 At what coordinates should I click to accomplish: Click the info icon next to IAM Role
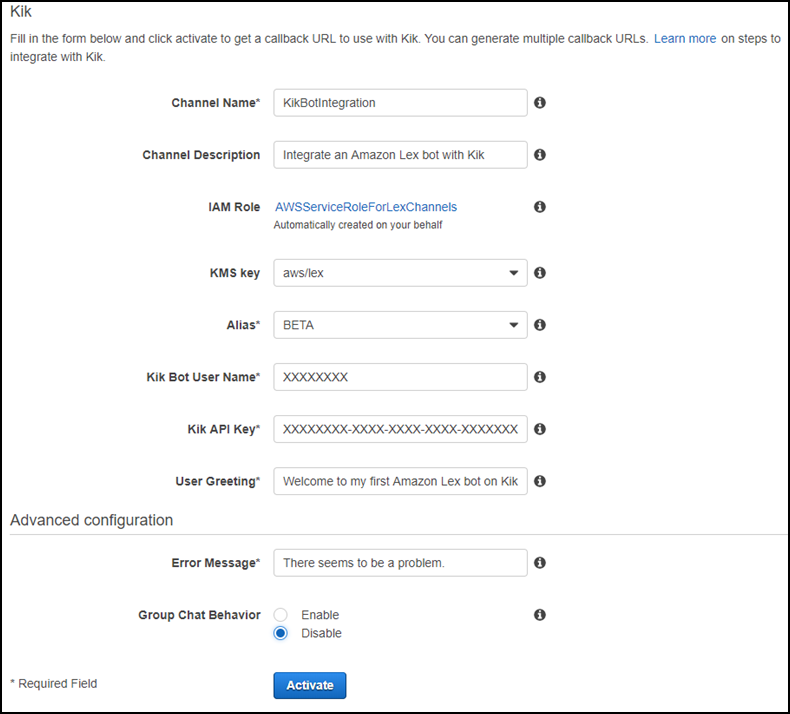[x=540, y=207]
